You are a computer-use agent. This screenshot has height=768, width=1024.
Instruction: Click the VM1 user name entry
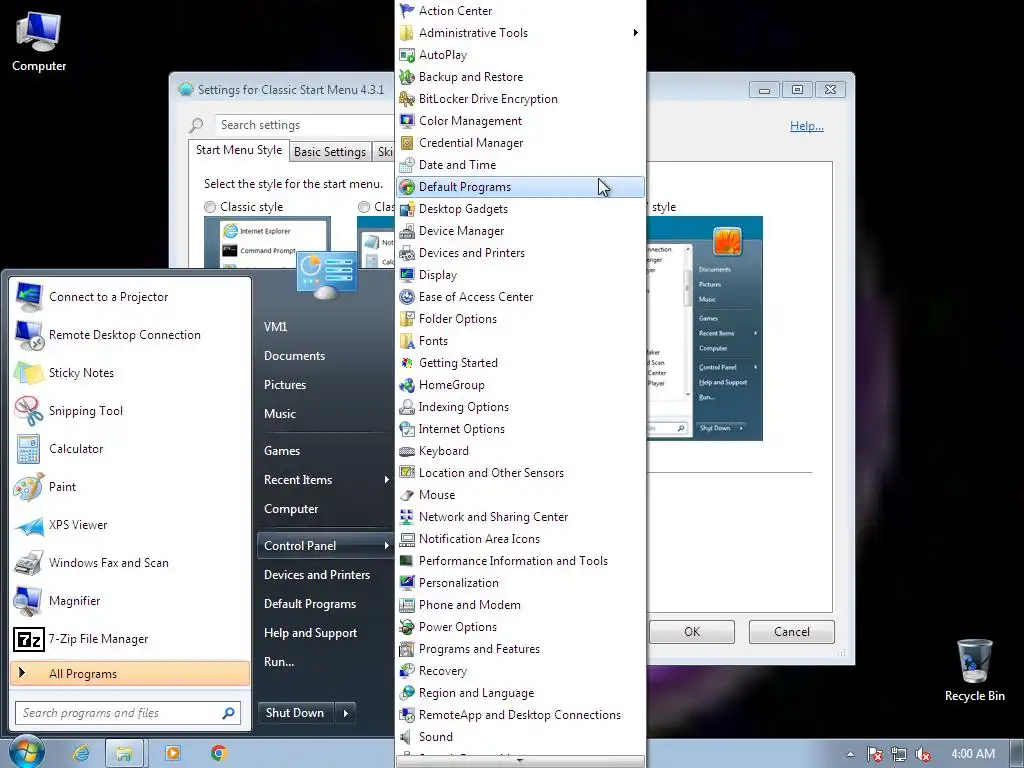pos(276,327)
